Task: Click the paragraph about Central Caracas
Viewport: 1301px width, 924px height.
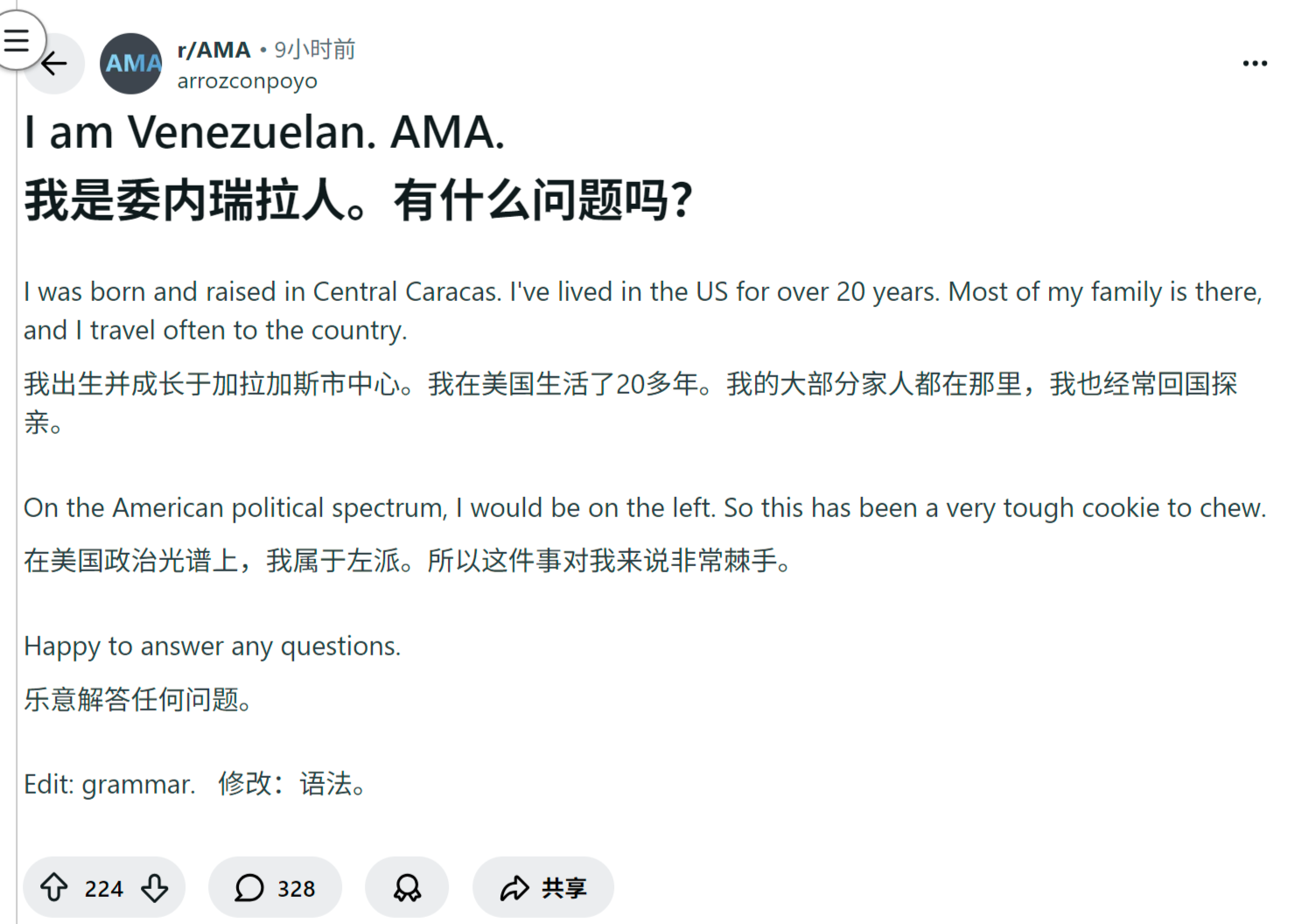Action: click(x=642, y=310)
